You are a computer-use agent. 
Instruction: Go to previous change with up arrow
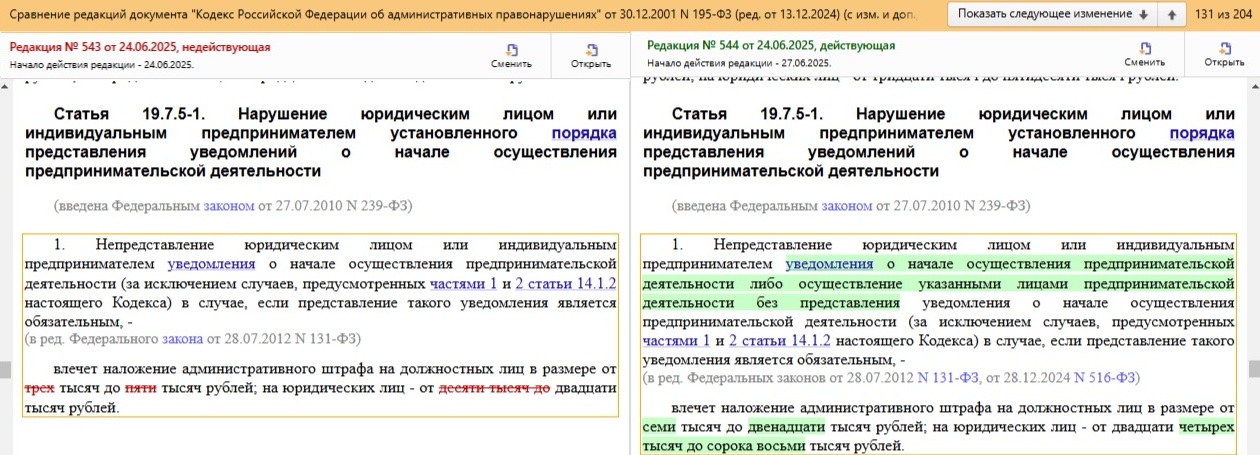point(1171,15)
